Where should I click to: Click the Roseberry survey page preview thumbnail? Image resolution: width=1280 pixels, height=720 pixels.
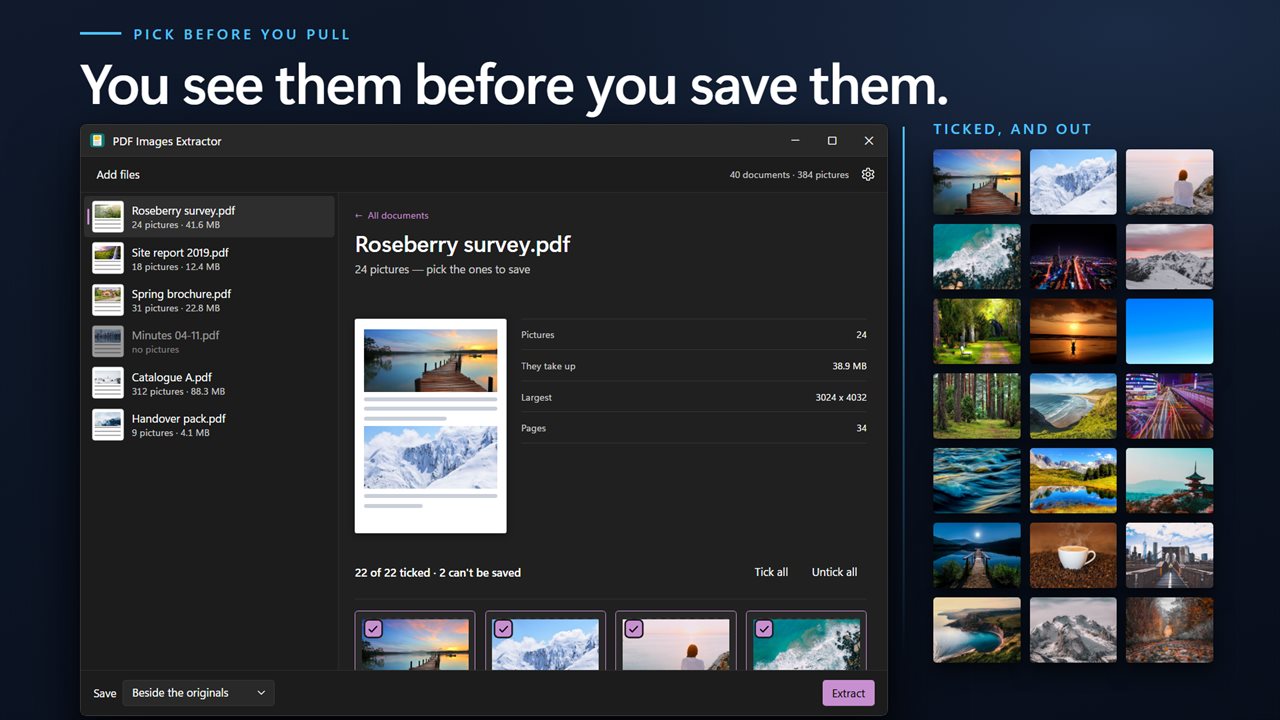(x=430, y=426)
